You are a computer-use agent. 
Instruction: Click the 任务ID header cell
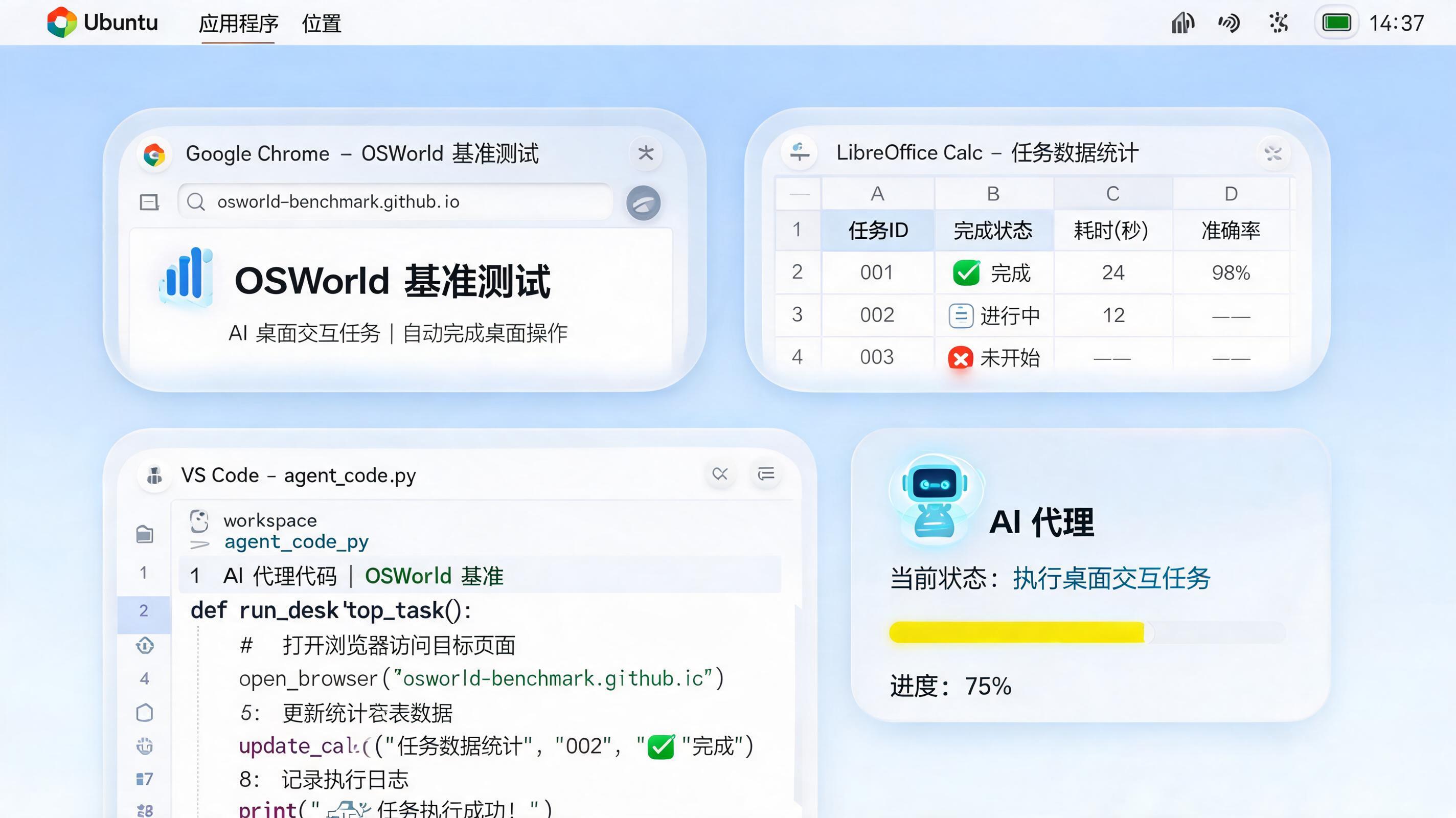[x=878, y=230]
